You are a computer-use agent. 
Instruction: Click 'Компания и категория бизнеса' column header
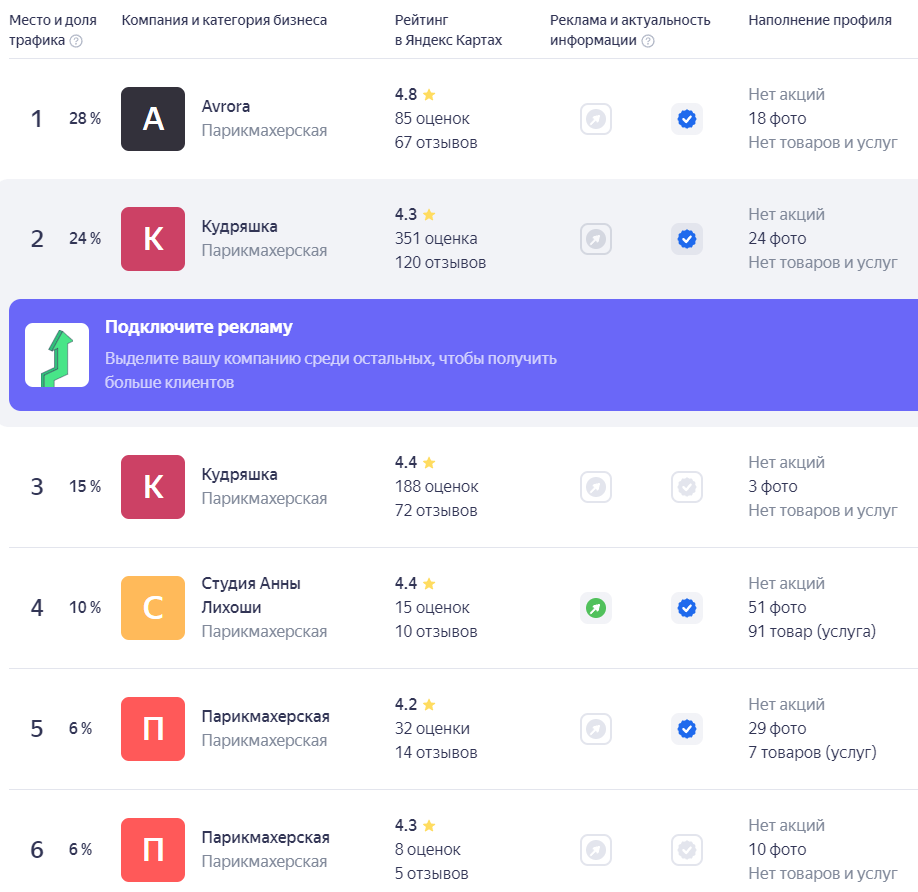pyautogui.click(x=224, y=20)
